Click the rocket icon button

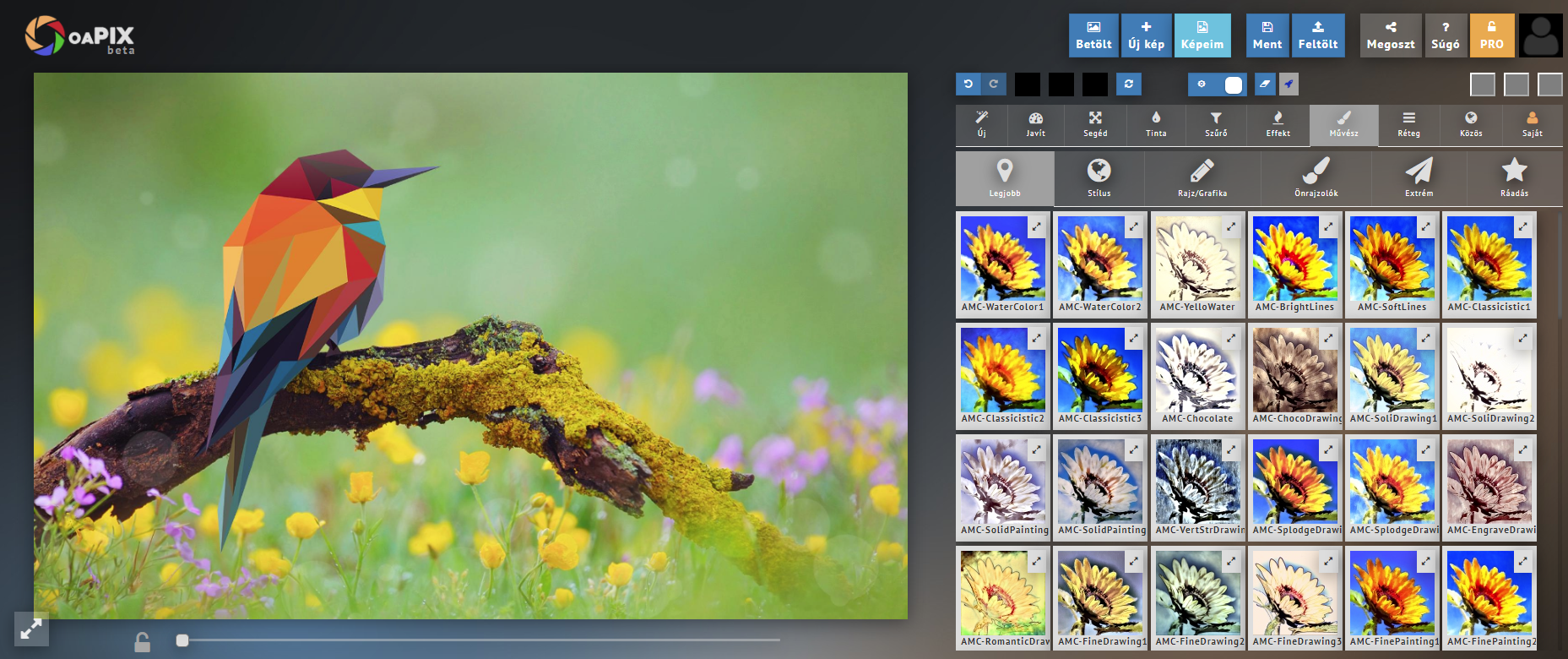click(1289, 84)
